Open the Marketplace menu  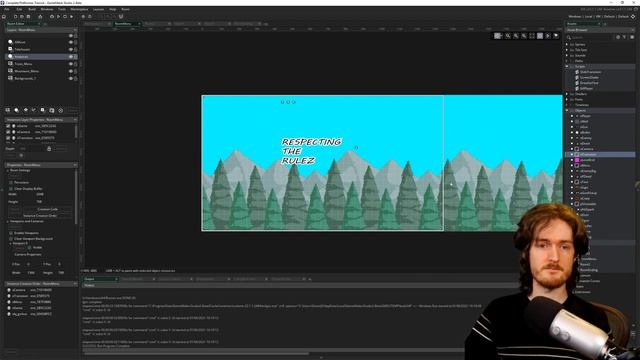[79, 9]
